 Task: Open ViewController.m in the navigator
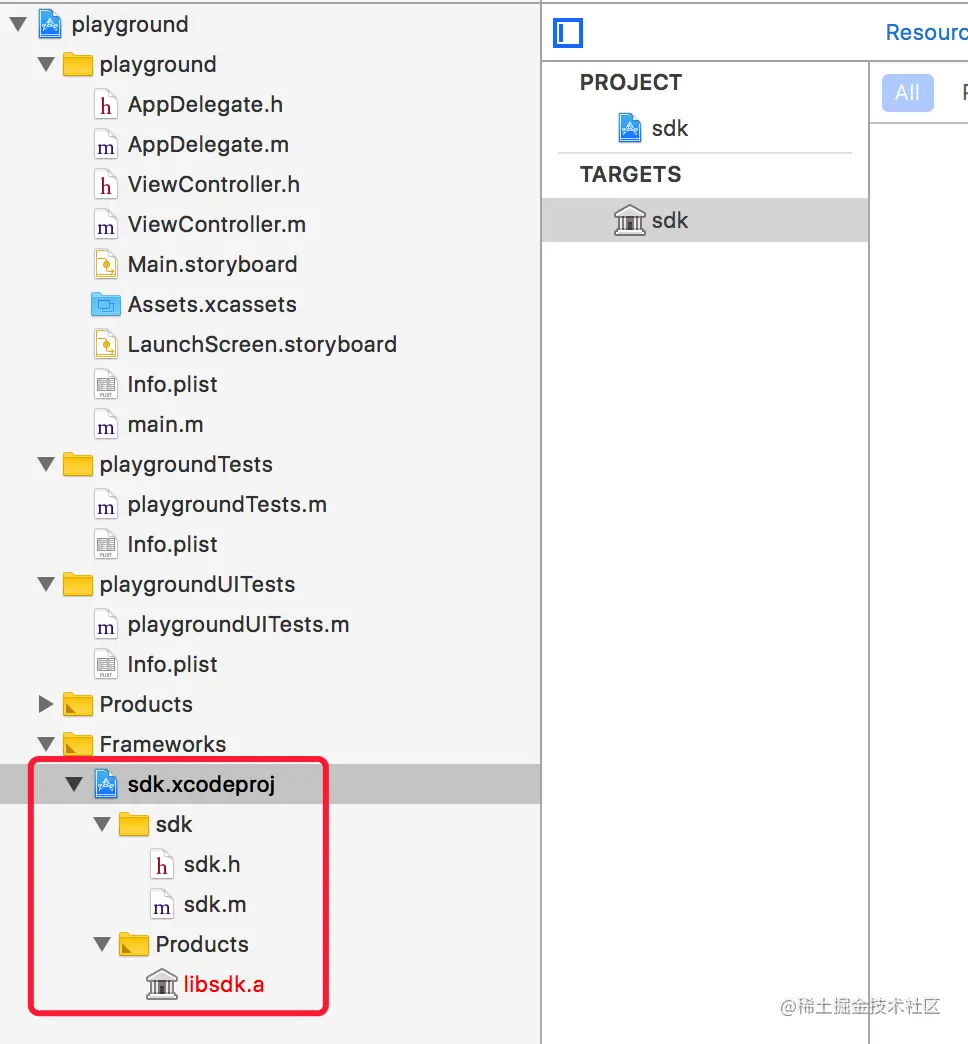point(216,224)
